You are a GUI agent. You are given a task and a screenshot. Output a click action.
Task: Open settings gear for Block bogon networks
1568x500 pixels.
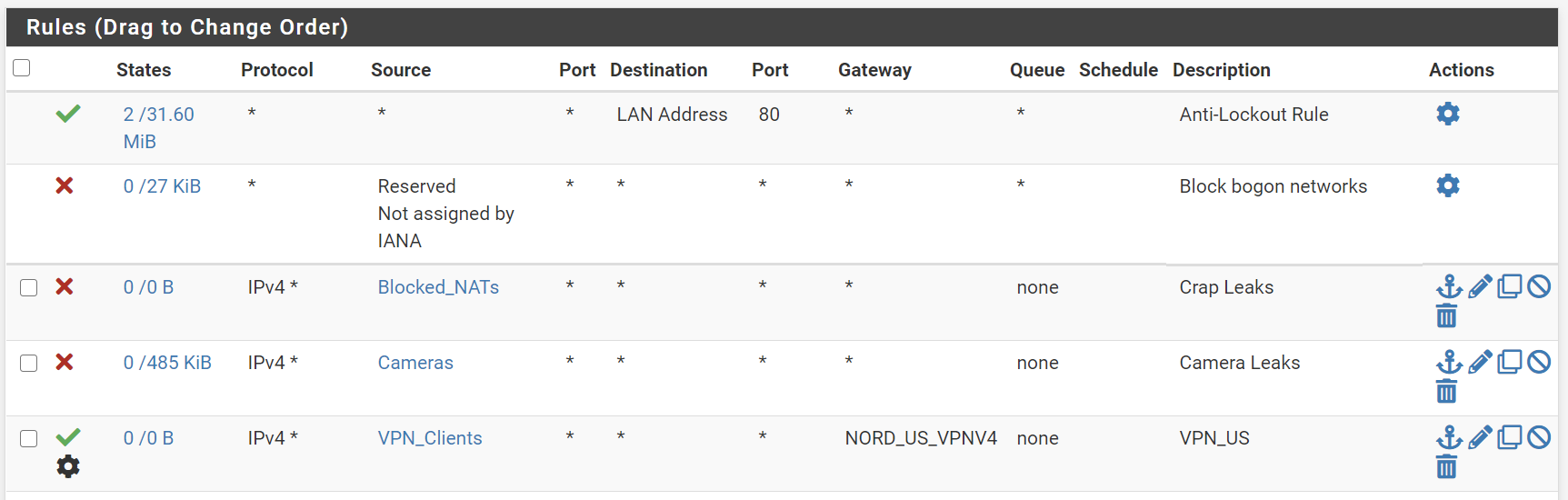[1448, 185]
